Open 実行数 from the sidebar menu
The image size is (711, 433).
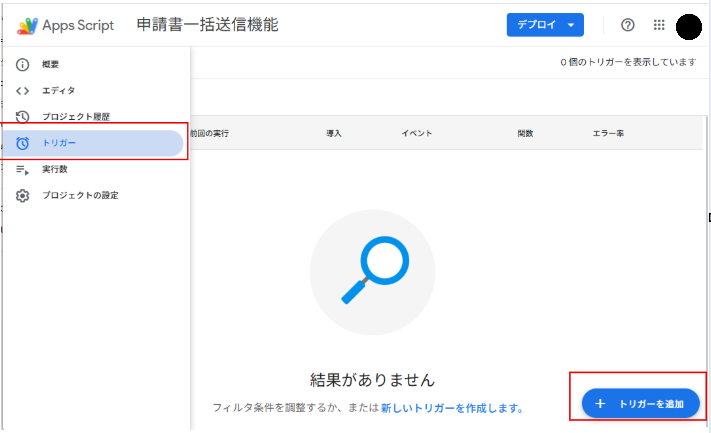tap(55, 169)
